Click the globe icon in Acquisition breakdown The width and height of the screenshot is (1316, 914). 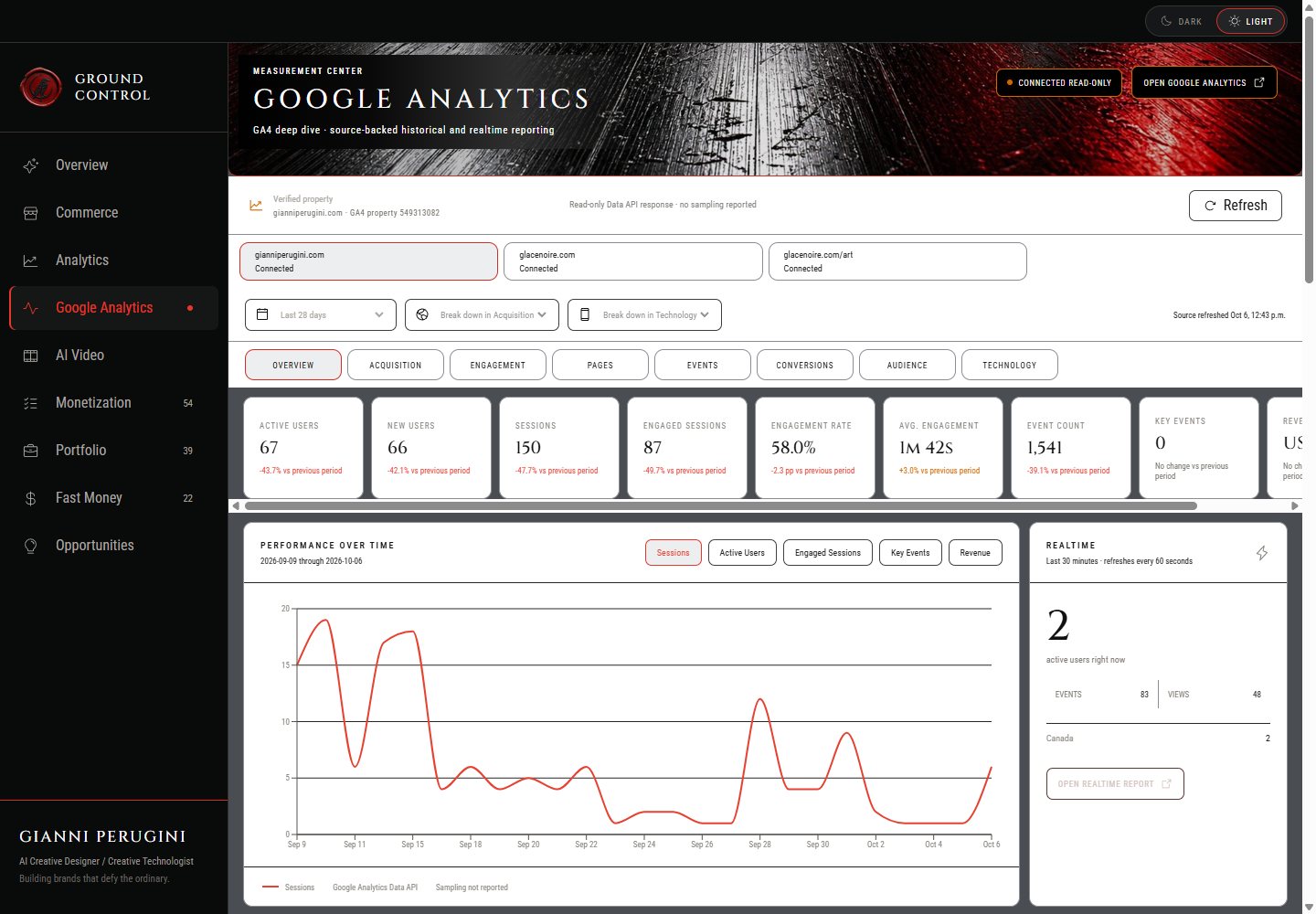click(x=422, y=314)
